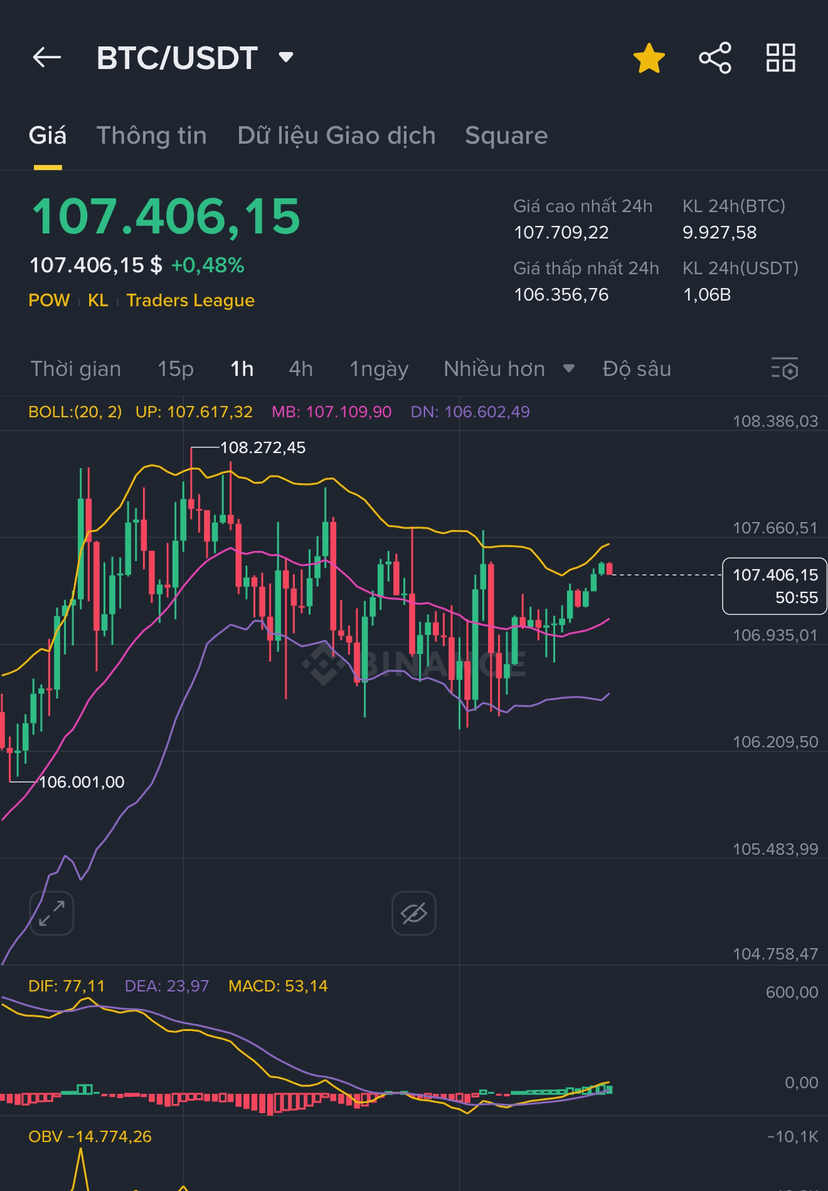The height and width of the screenshot is (1191, 828).
Task: Tap the 108.272,45 high marker
Action: (263, 447)
